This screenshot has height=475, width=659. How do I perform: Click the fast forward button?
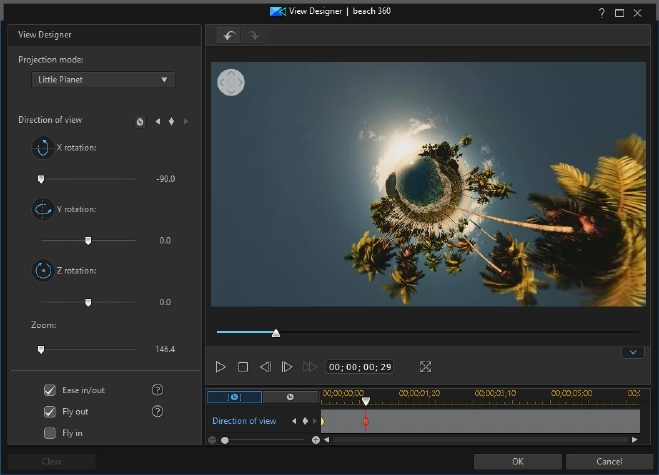(310, 367)
